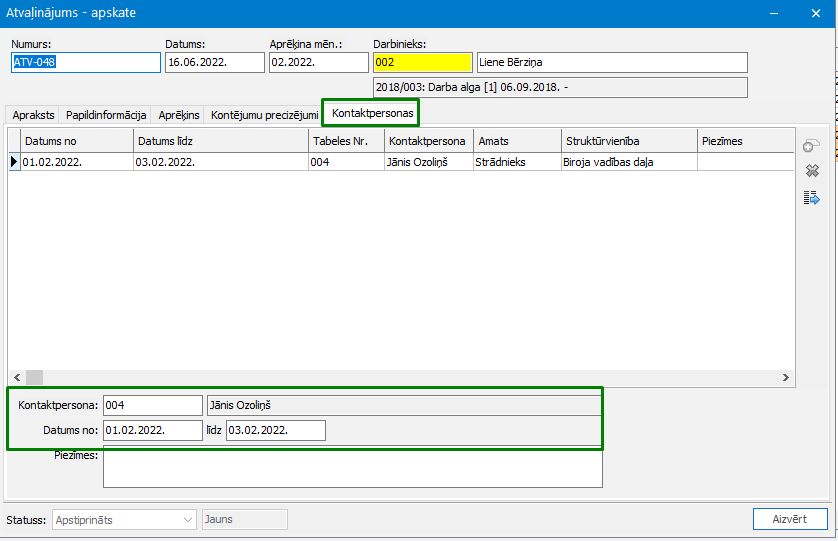Click the delete row X icon
The height and width of the screenshot is (541, 838).
click(x=812, y=171)
